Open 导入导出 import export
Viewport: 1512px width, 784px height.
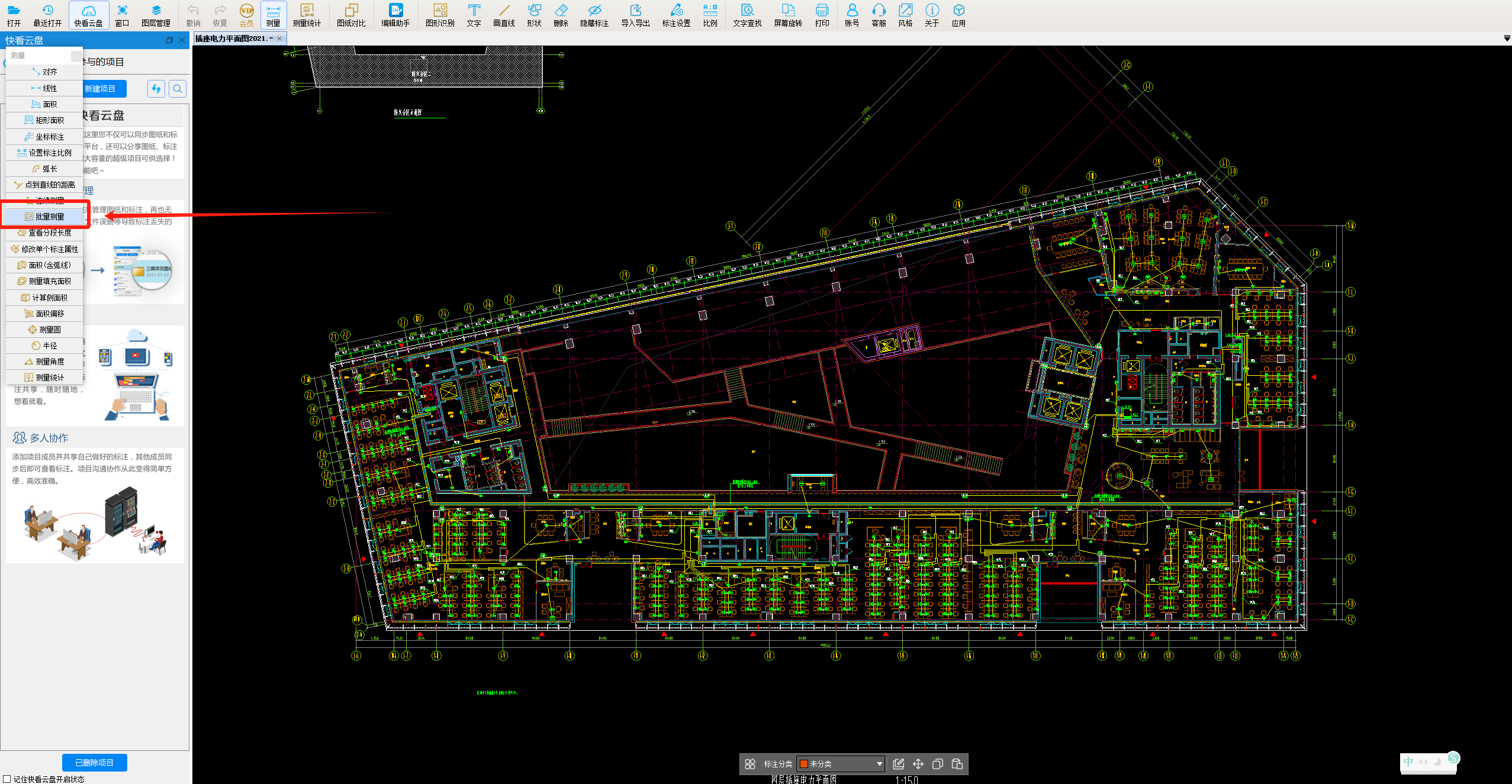click(635, 15)
